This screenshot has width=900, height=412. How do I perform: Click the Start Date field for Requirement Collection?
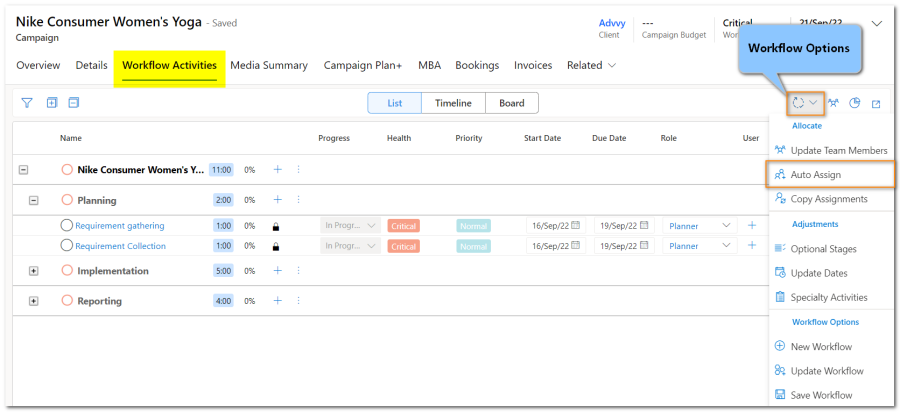pos(553,246)
